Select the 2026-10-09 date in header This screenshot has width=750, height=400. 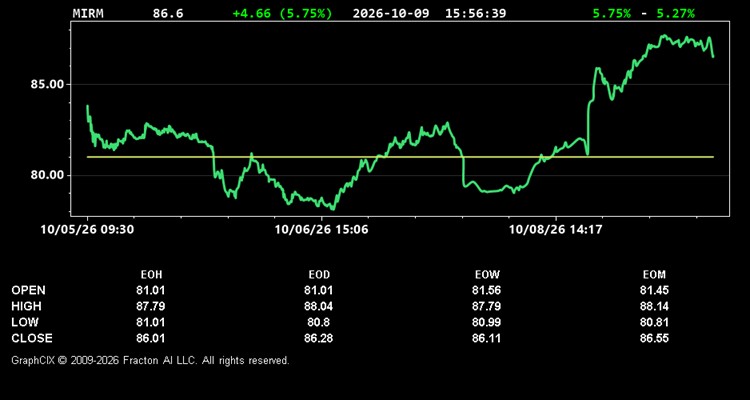coord(393,13)
